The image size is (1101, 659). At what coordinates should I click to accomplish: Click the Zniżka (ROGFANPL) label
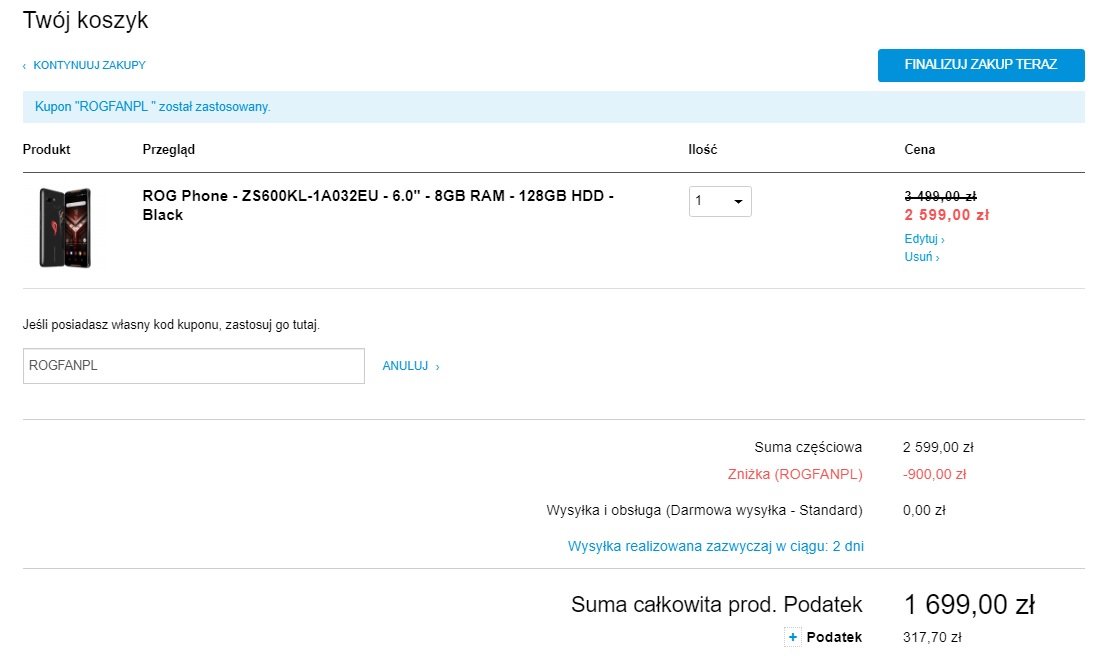(x=795, y=474)
